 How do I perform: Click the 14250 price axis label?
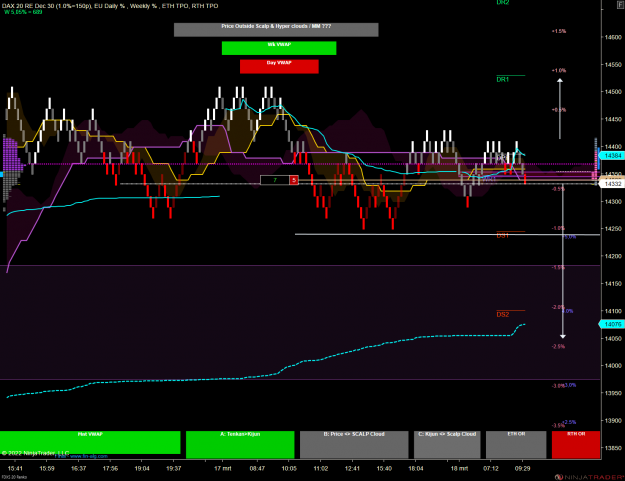point(613,229)
